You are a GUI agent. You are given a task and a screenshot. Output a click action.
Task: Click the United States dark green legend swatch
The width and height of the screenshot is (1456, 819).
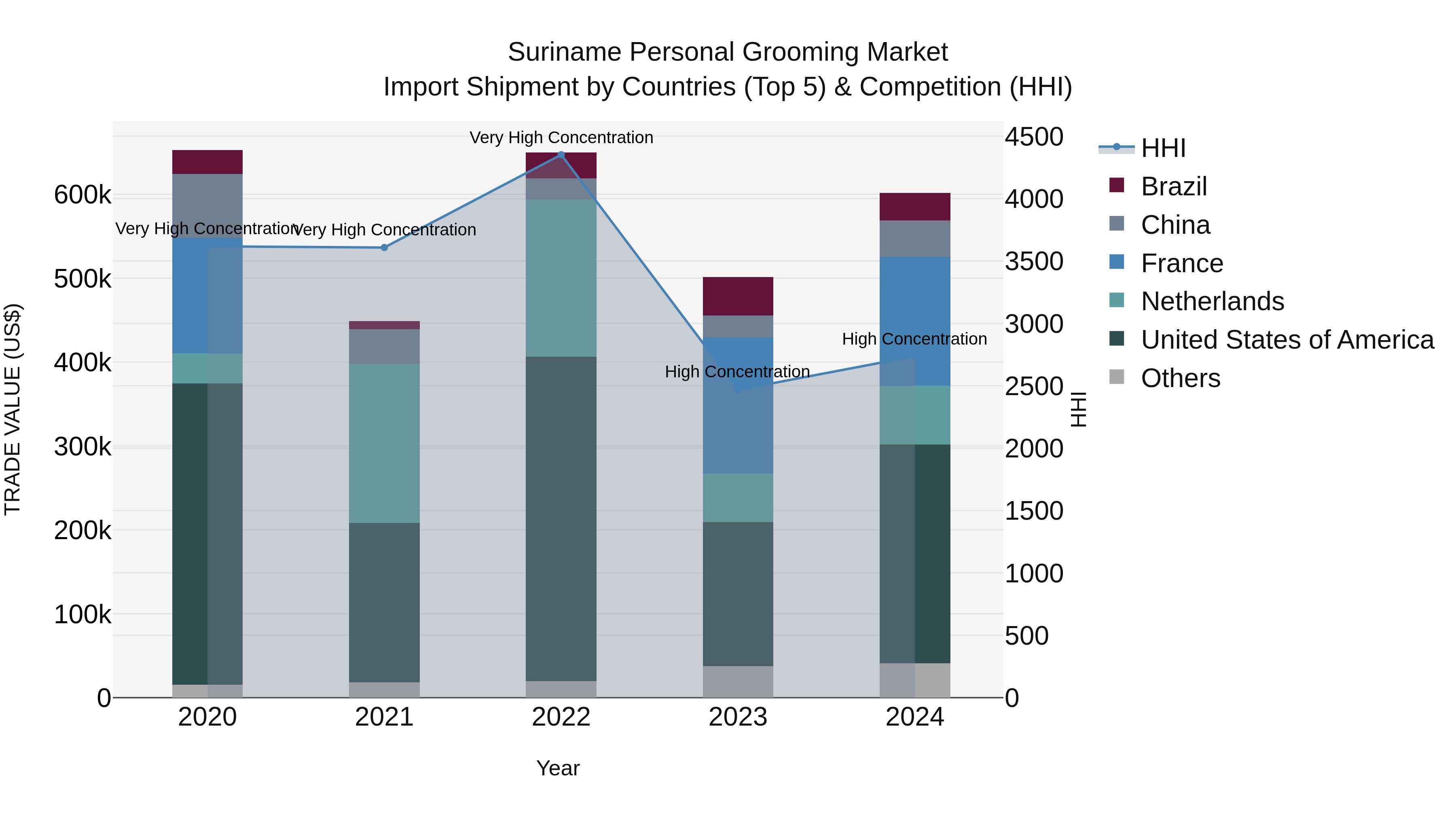click(1117, 338)
